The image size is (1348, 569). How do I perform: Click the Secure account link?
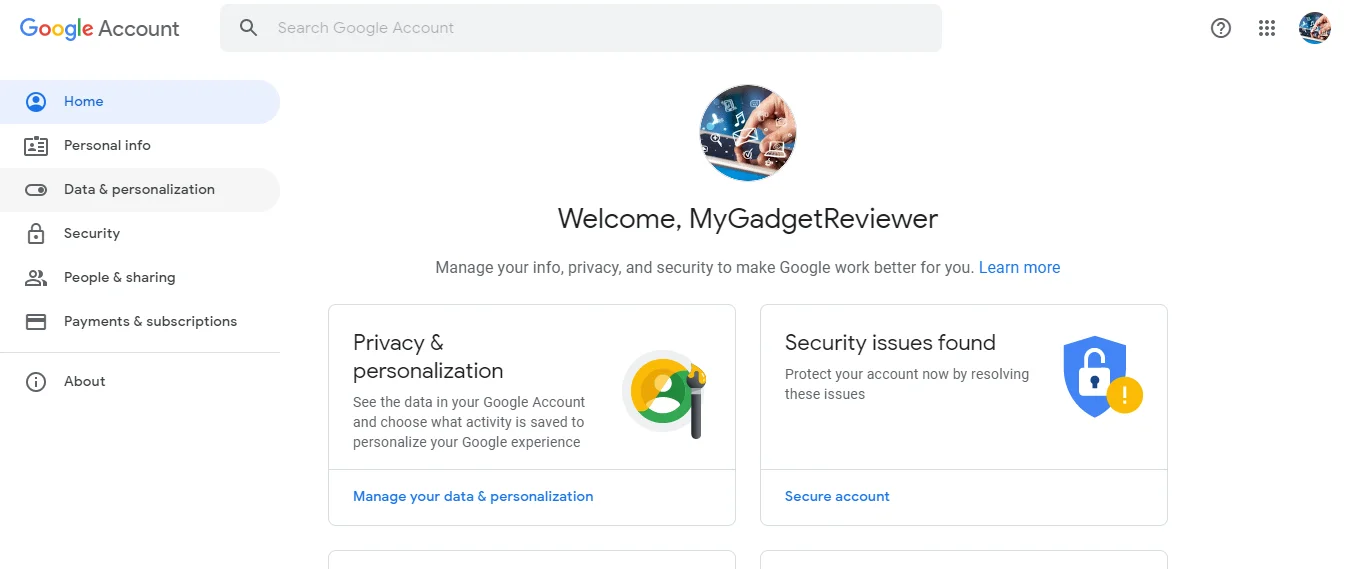click(837, 497)
